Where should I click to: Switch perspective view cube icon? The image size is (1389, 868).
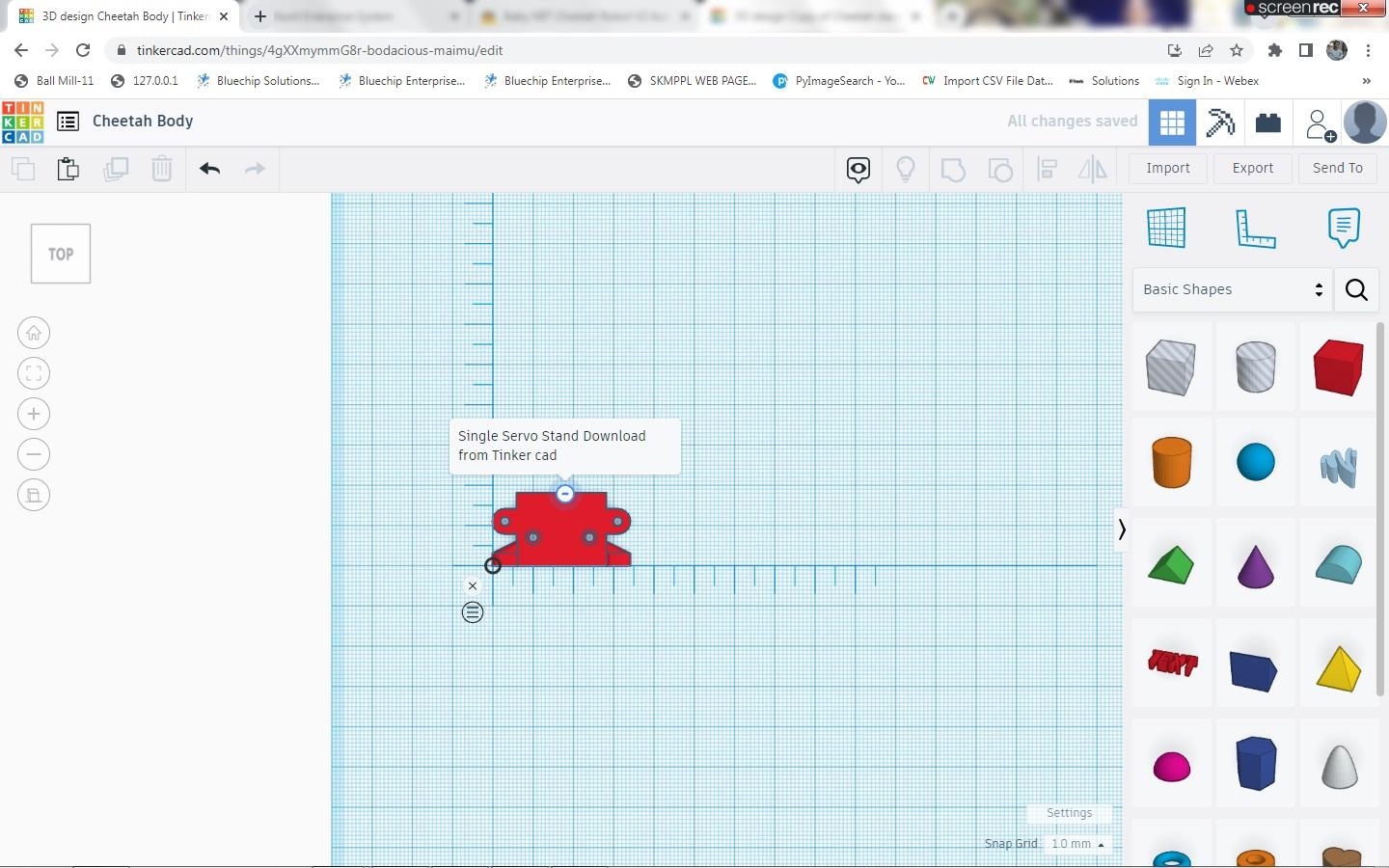(34, 495)
